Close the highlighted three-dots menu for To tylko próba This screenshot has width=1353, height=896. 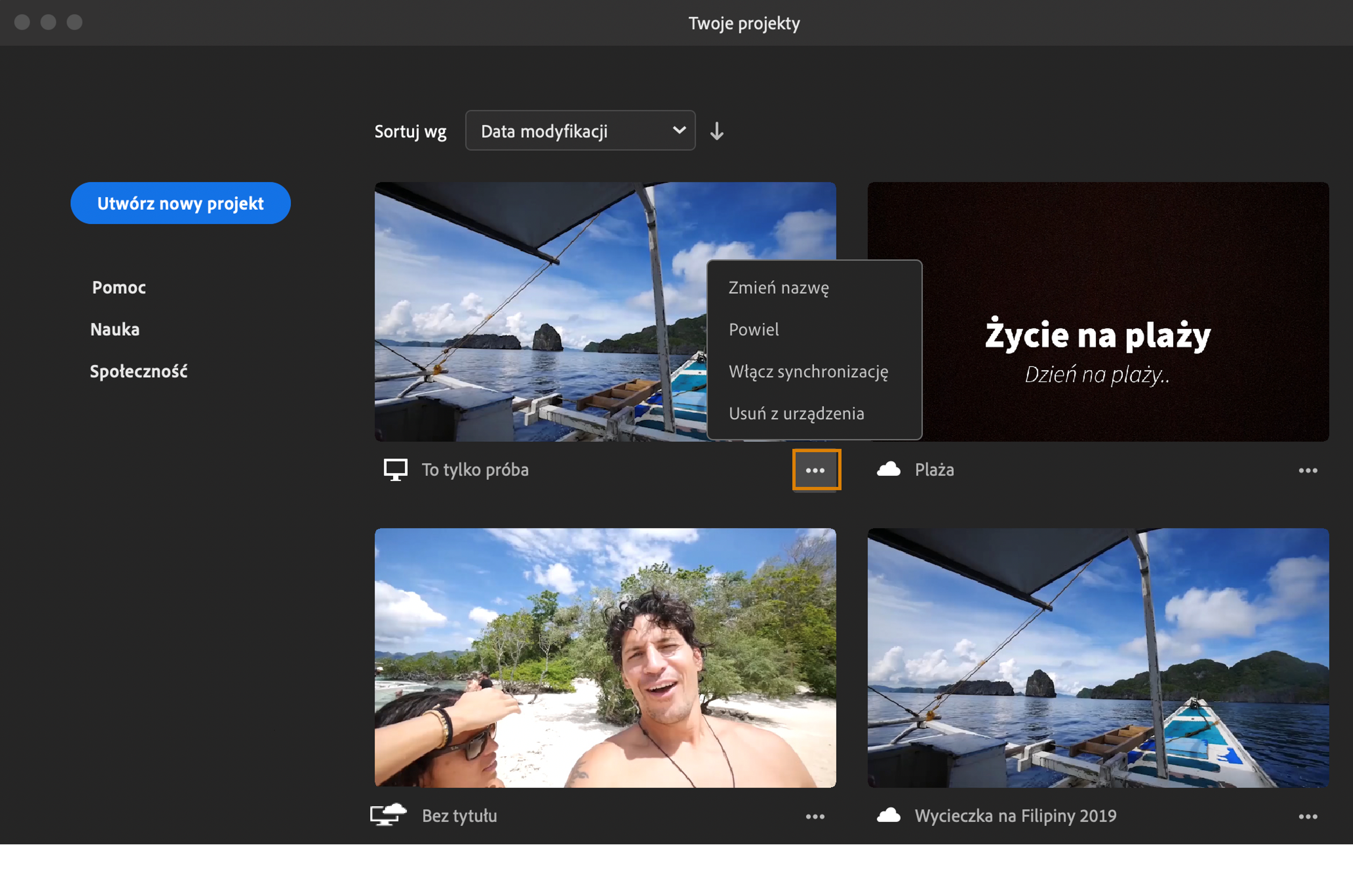pyautogui.click(x=816, y=470)
